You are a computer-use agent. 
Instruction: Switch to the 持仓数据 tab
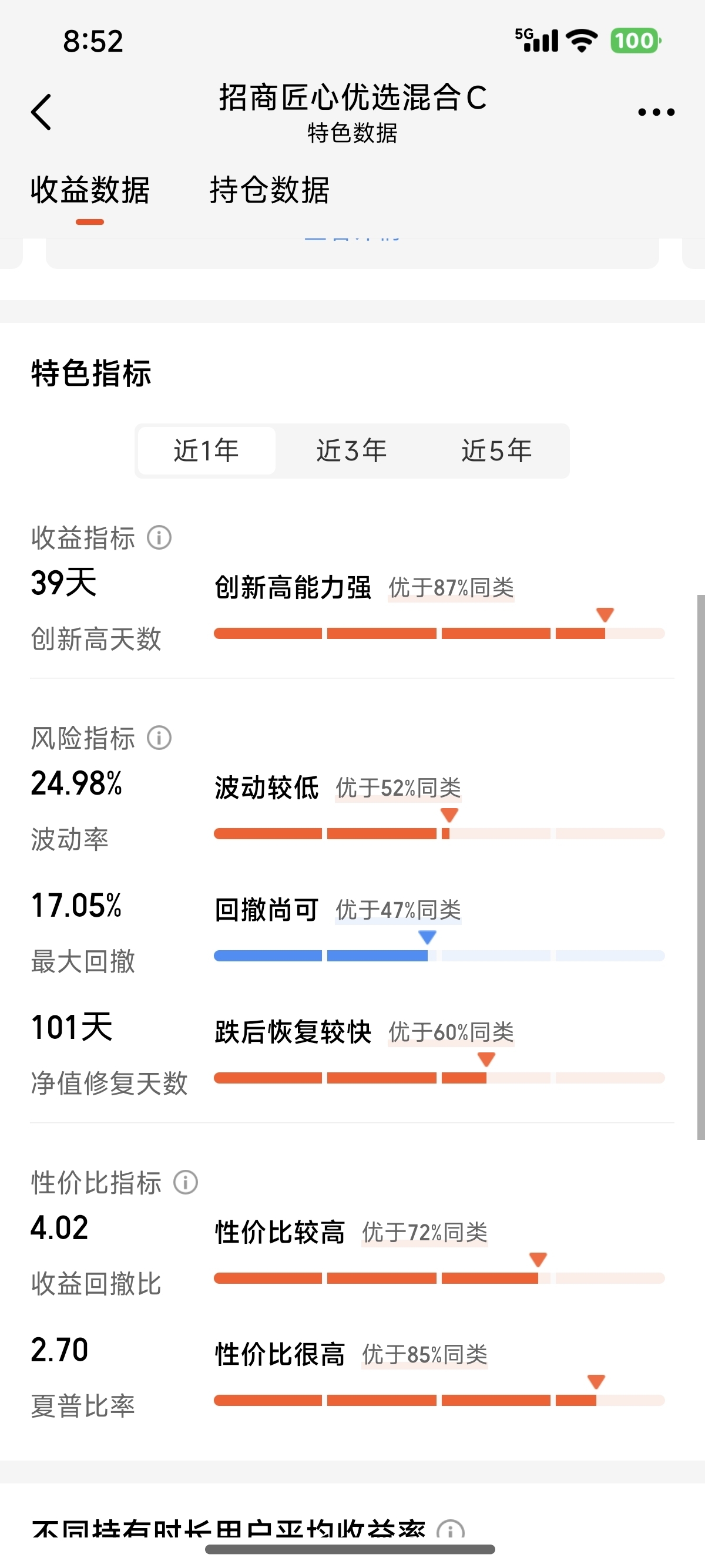coord(270,190)
